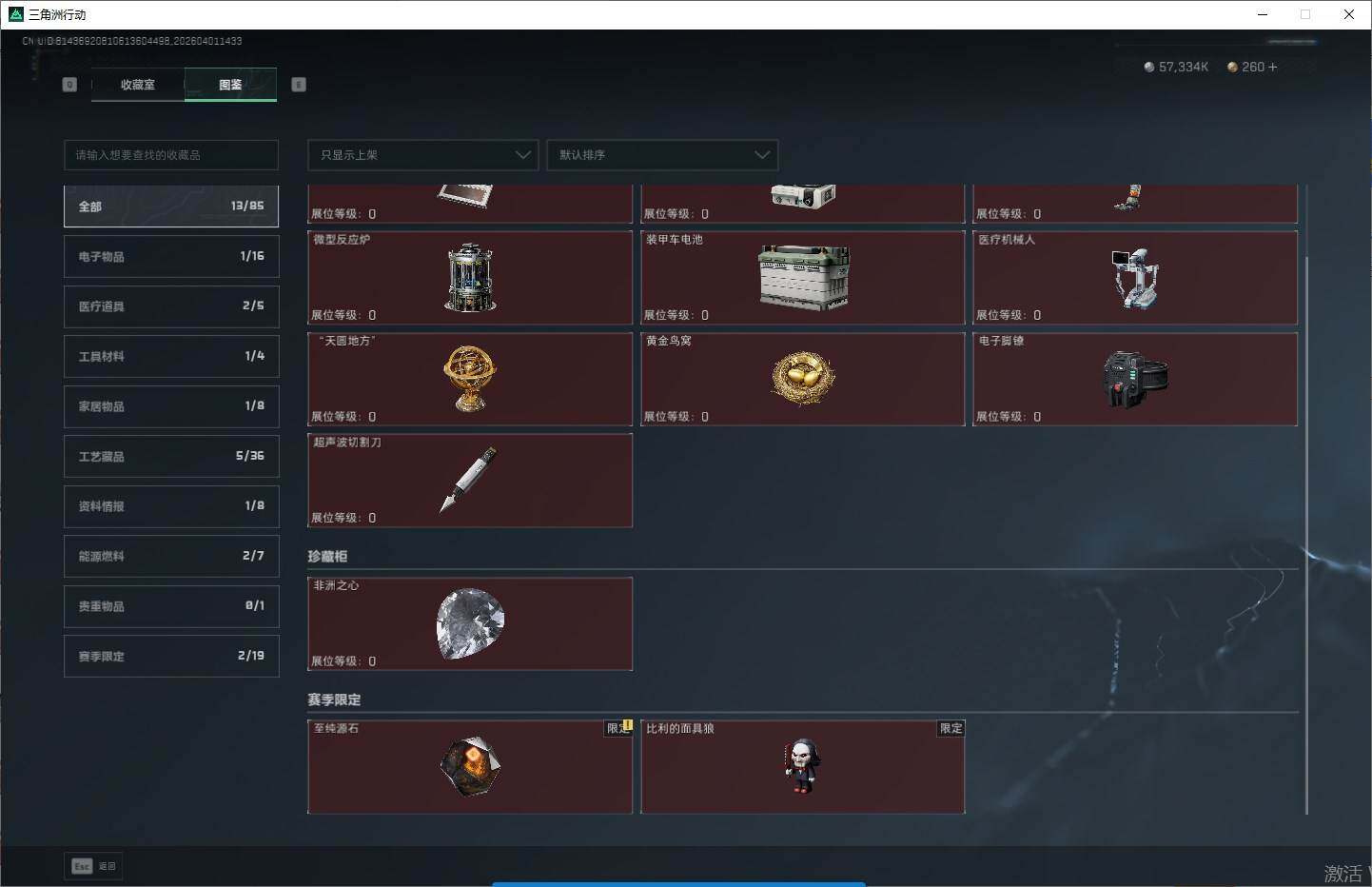Open the 非洲之心 diamond icon

point(470,624)
